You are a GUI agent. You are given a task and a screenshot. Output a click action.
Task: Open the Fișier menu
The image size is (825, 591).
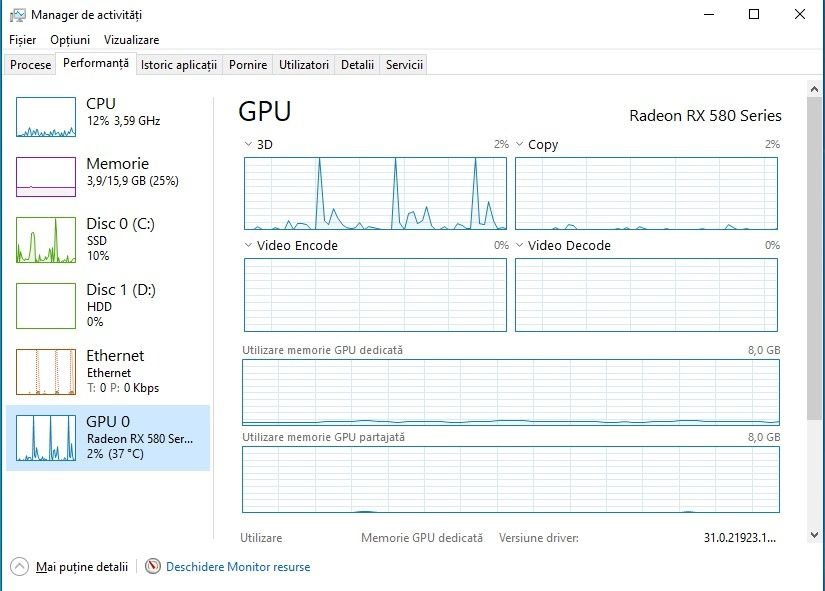tap(22, 40)
